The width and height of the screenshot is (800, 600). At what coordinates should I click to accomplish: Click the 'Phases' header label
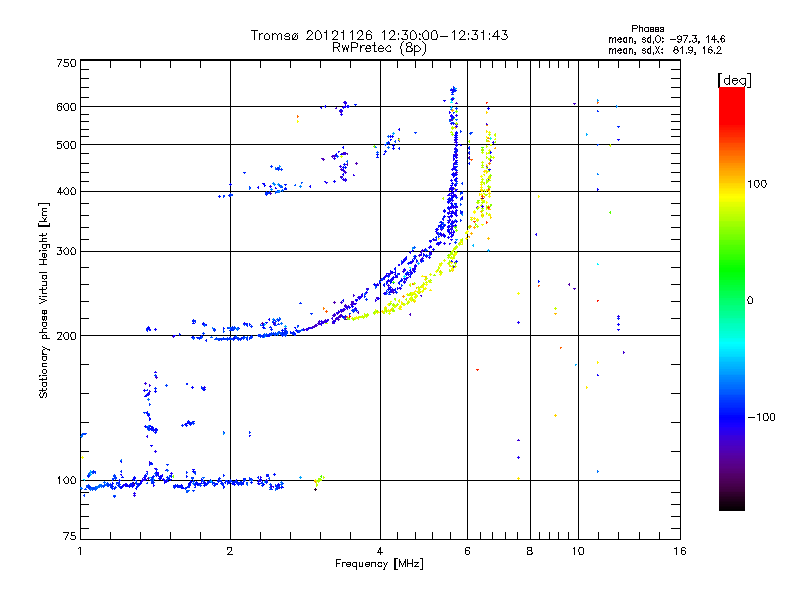(x=647, y=29)
